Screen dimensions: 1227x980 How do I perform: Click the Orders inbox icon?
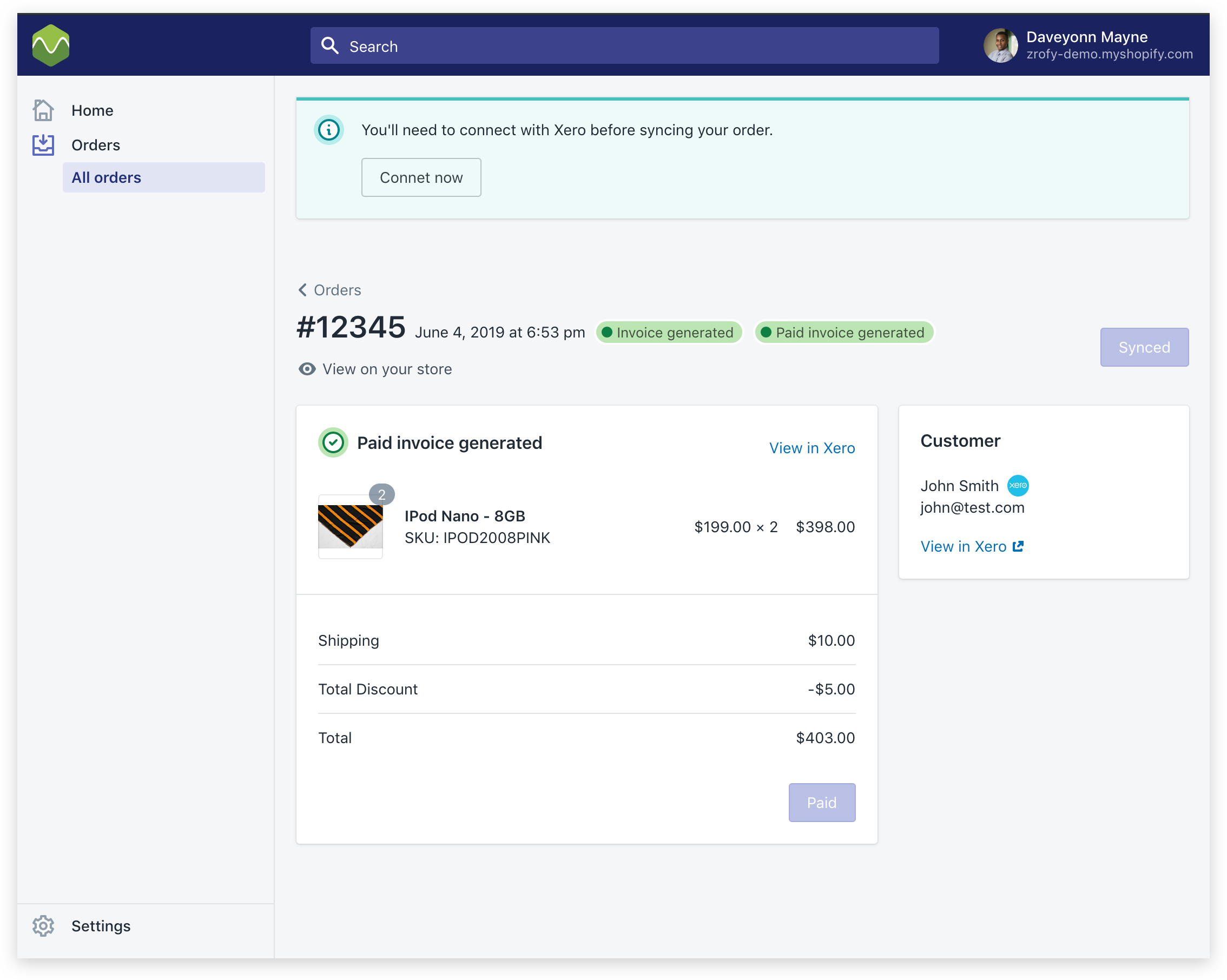point(43,145)
